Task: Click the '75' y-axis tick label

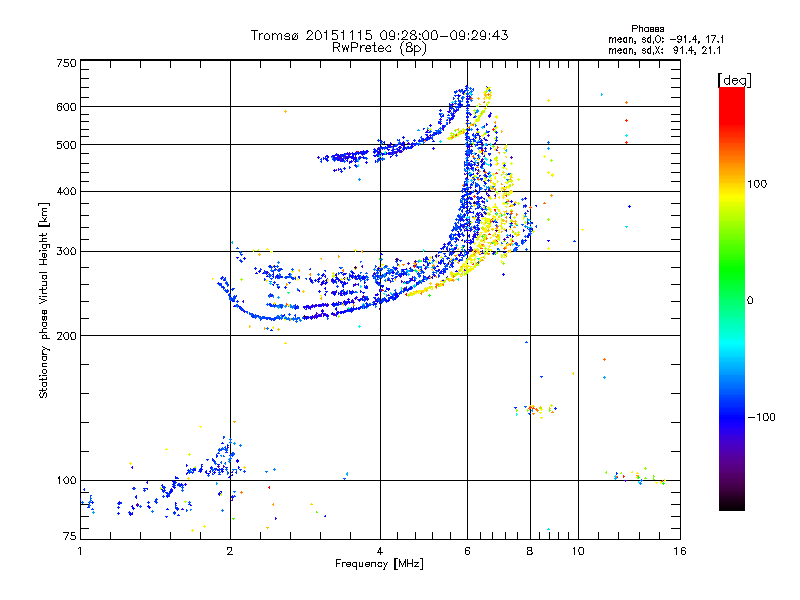Action: 70,536
